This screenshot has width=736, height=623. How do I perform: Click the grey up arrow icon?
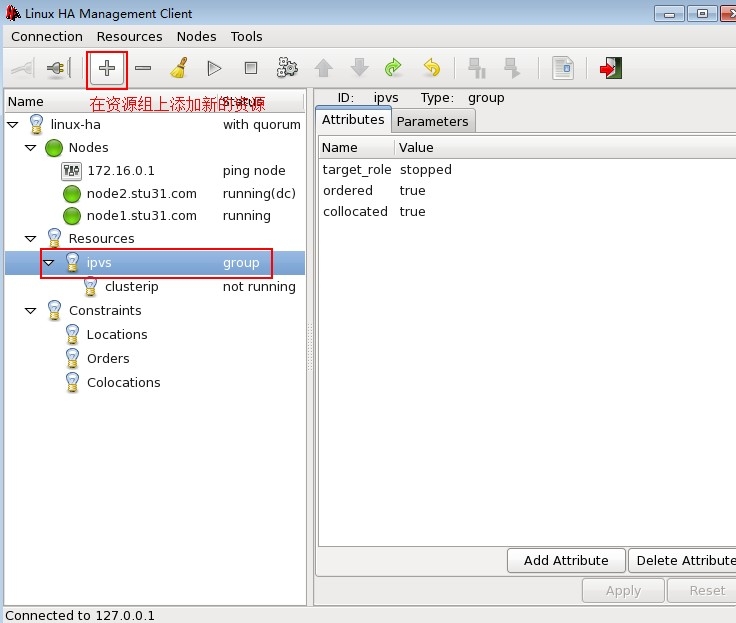(x=323, y=68)
